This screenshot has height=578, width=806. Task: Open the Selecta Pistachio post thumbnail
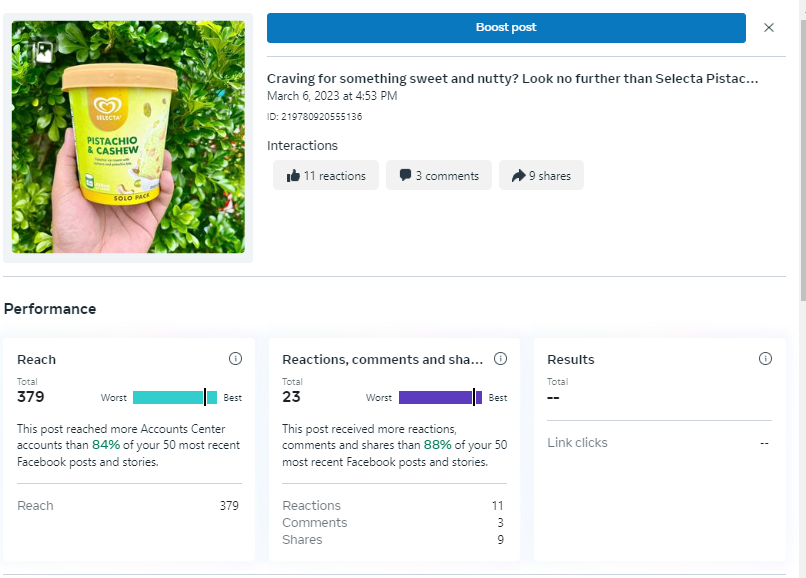coord(128,138)
